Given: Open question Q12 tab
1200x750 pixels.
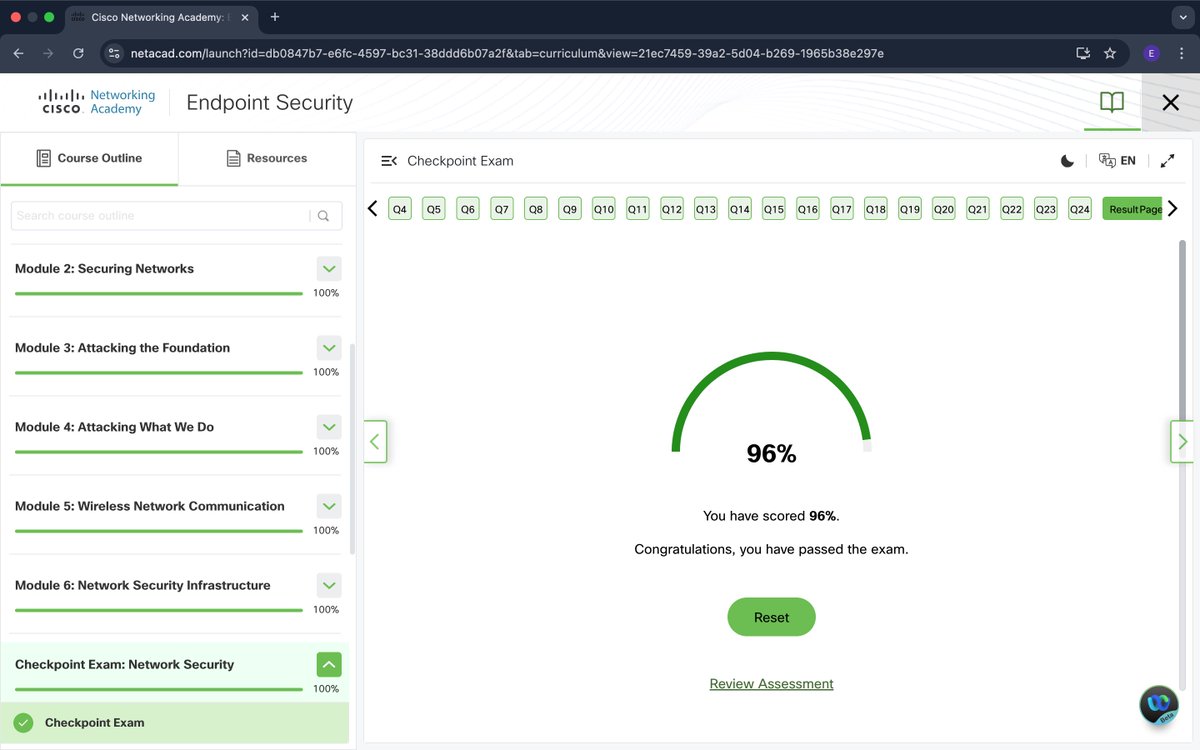Looking at the screenshot, I should coord(671,208).
